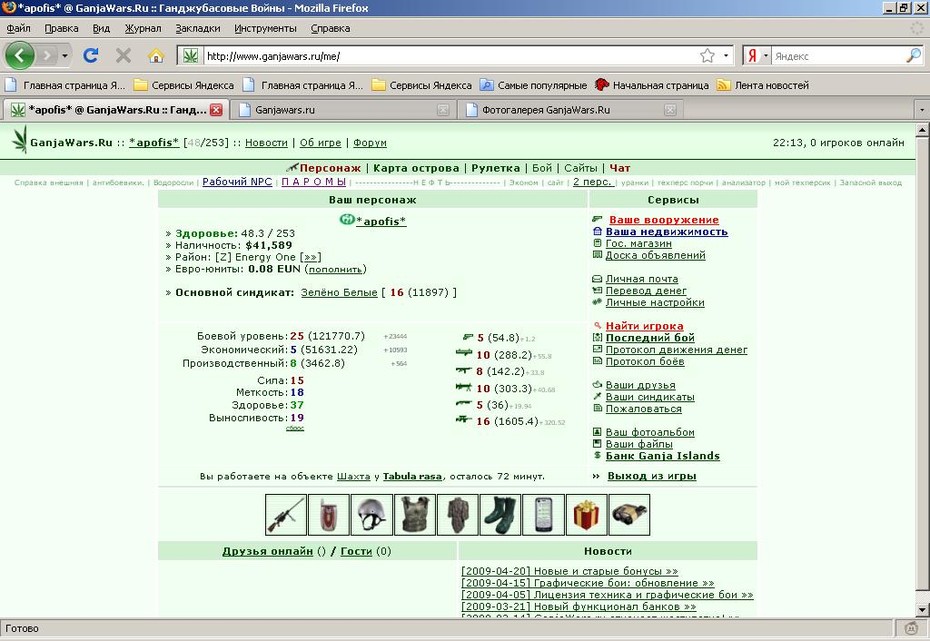Open green boots equipment slot
Image resolution: width=930 pixels, height=641 pixels.
click(x=501, y=515)
